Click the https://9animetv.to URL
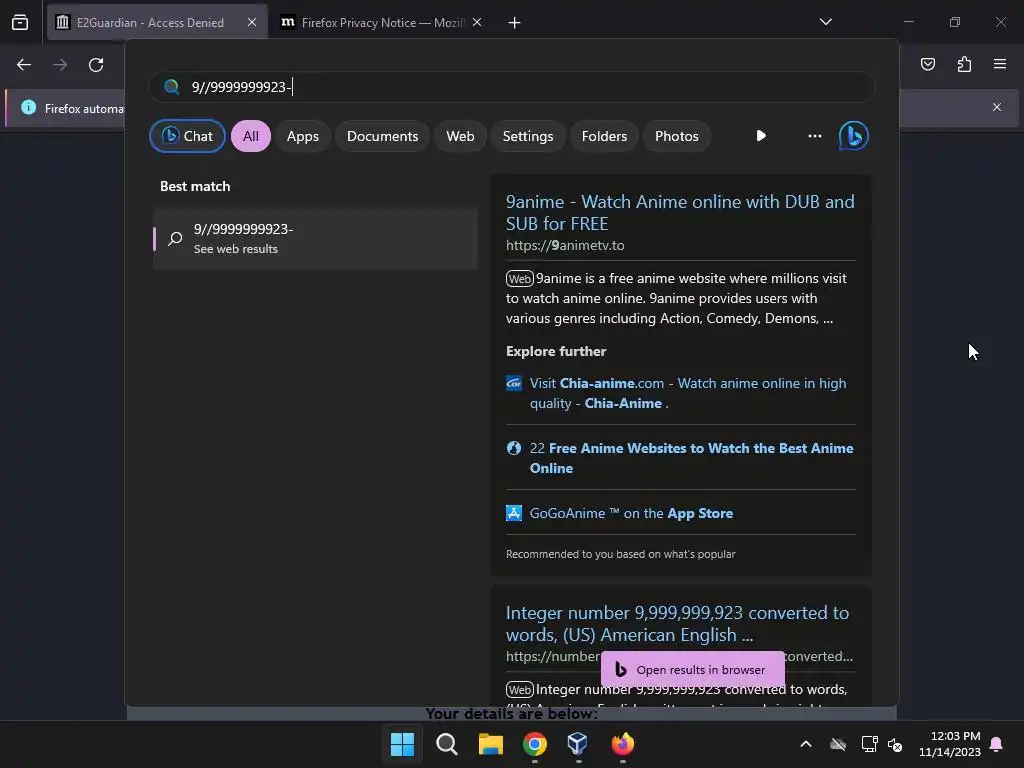The image size is (1024, 768). [x=565, y=246]
